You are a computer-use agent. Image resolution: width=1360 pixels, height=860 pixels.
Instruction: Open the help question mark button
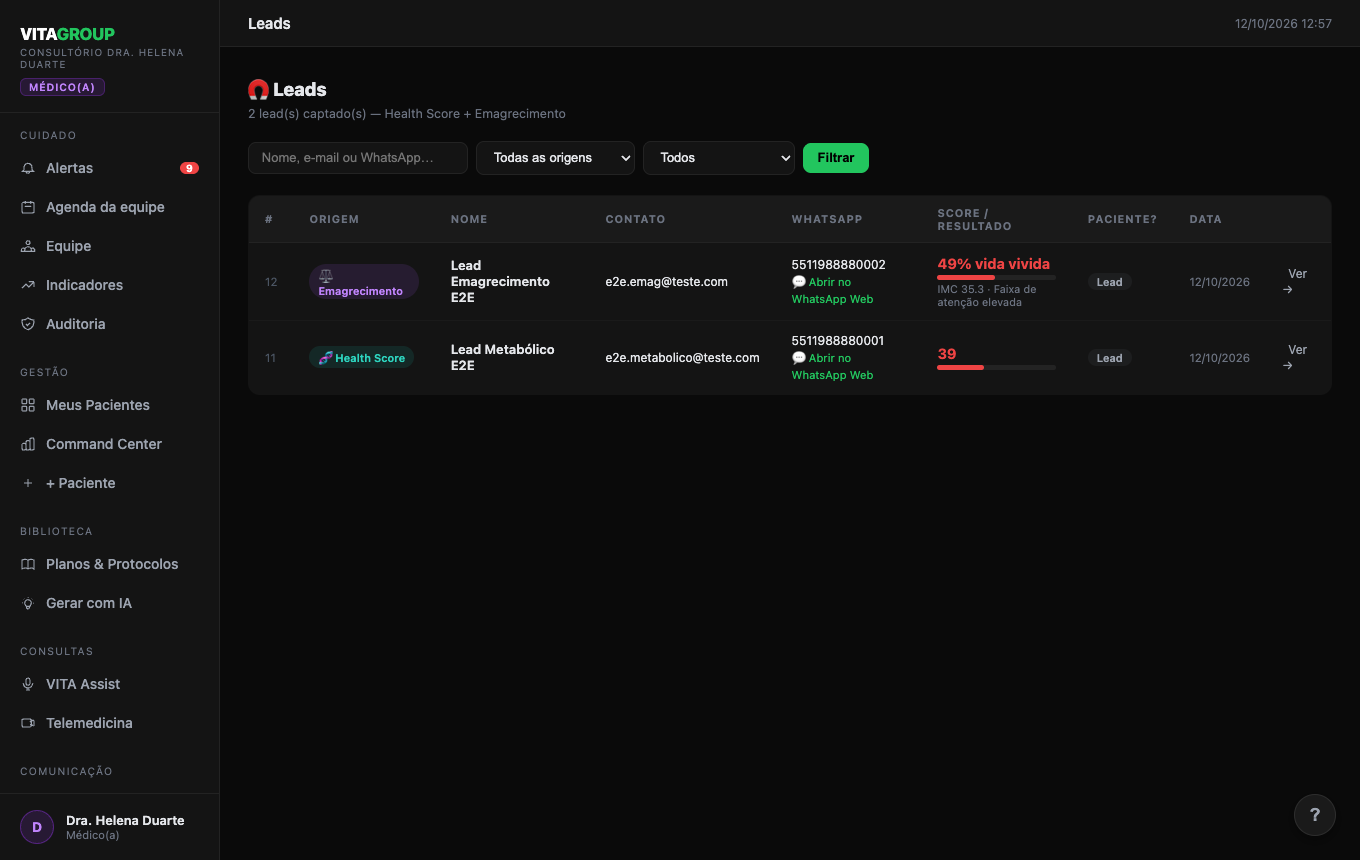1315,815
